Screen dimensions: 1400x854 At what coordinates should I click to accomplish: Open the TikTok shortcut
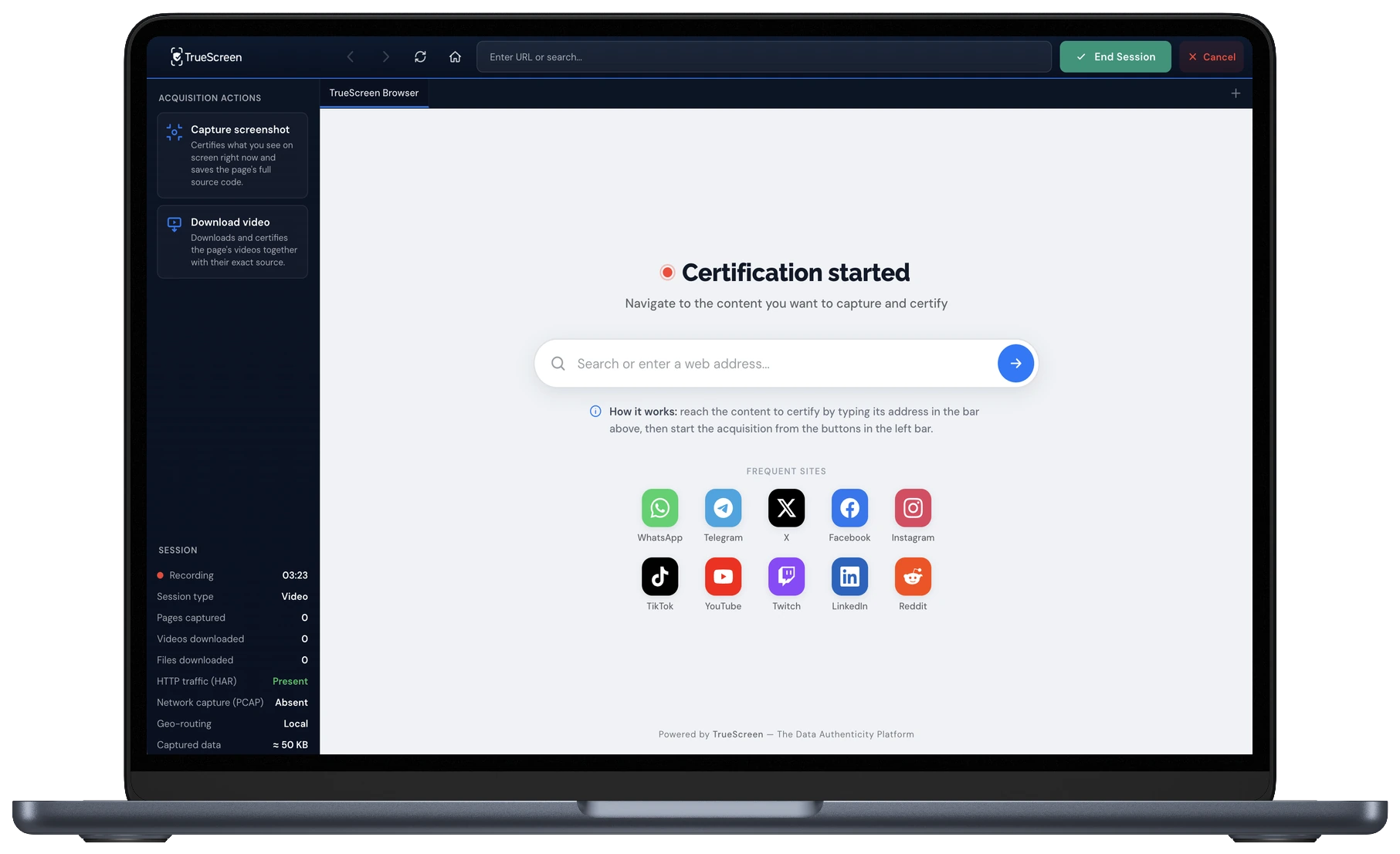(659, 585)
